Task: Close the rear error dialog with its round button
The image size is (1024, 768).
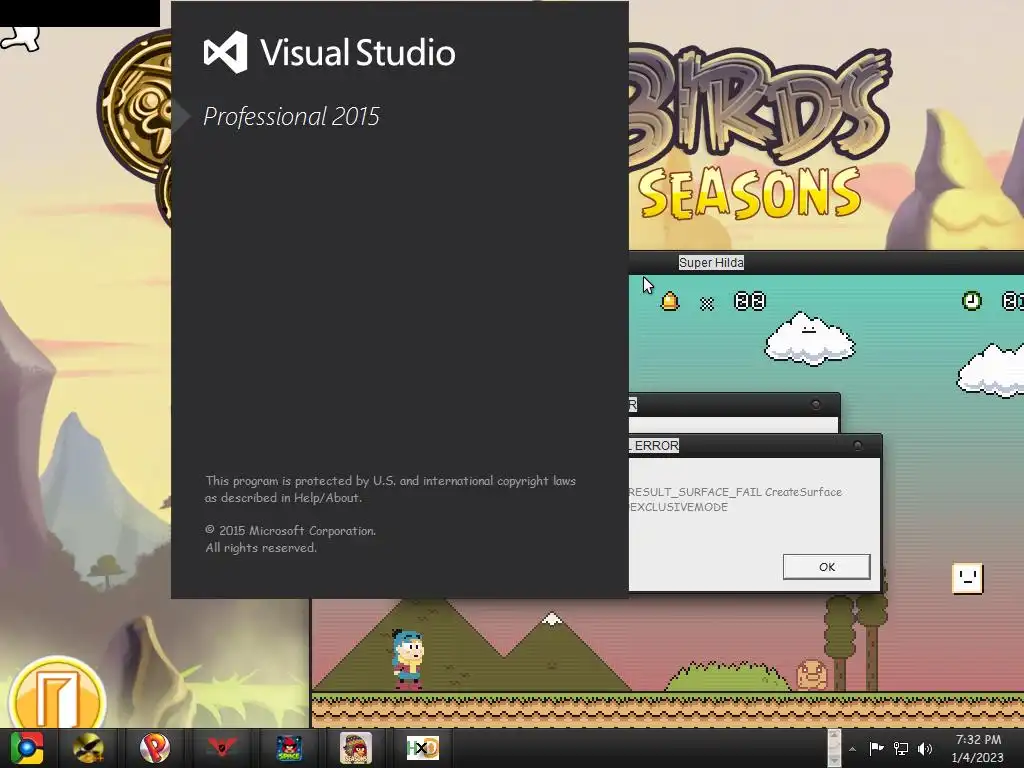Action: pyautogui.click(x=816, y=404)
